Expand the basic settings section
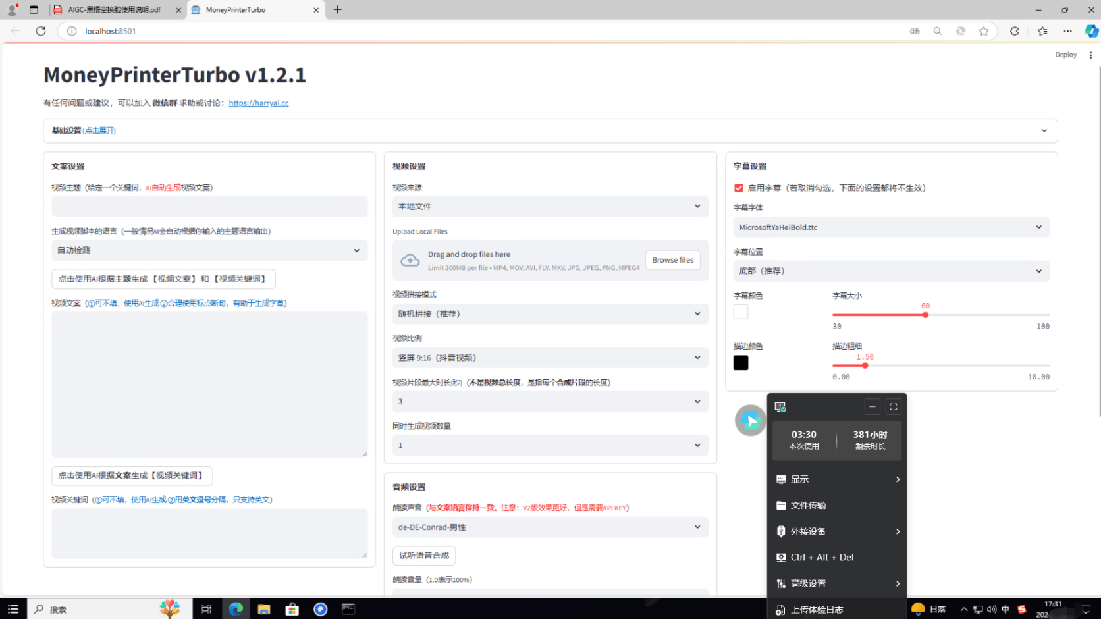The height and width of the screenshot is (619, 1101). [x=550, y=131]
